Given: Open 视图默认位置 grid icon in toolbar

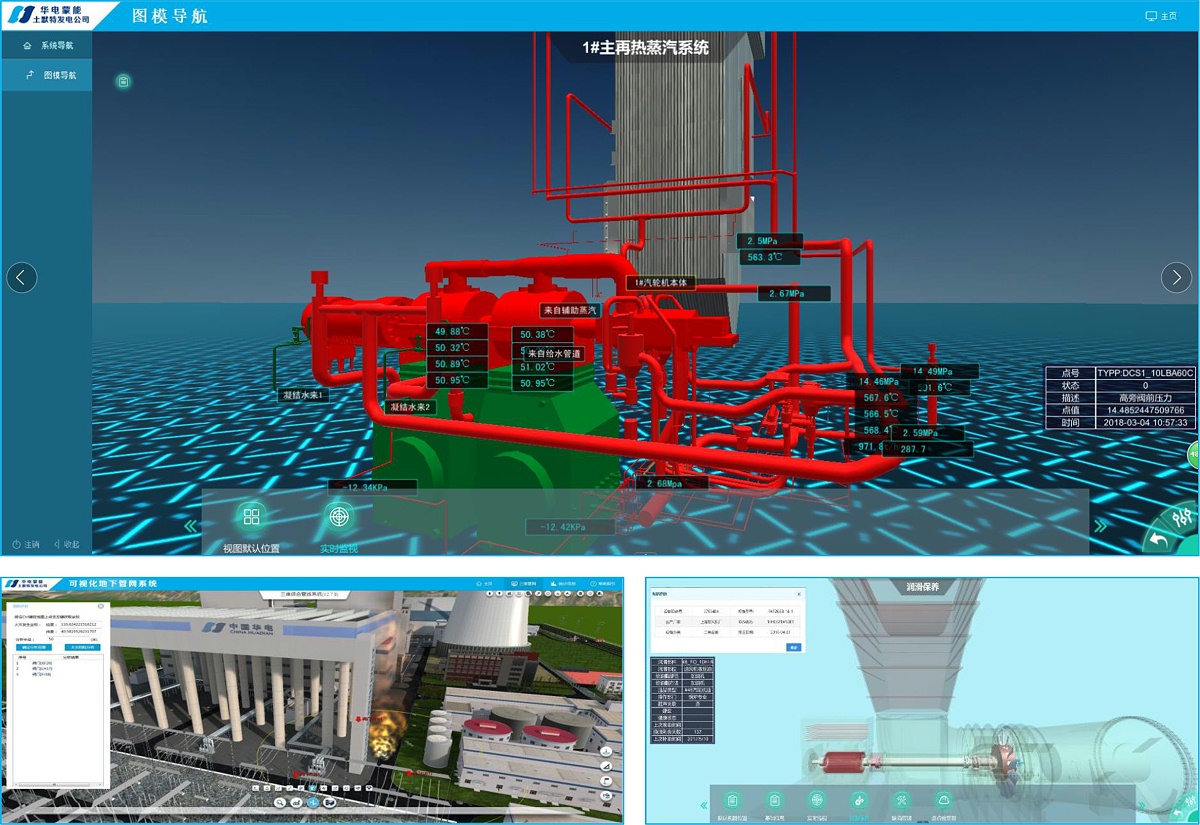Looking at the screenshot, I should coord(251,517).
